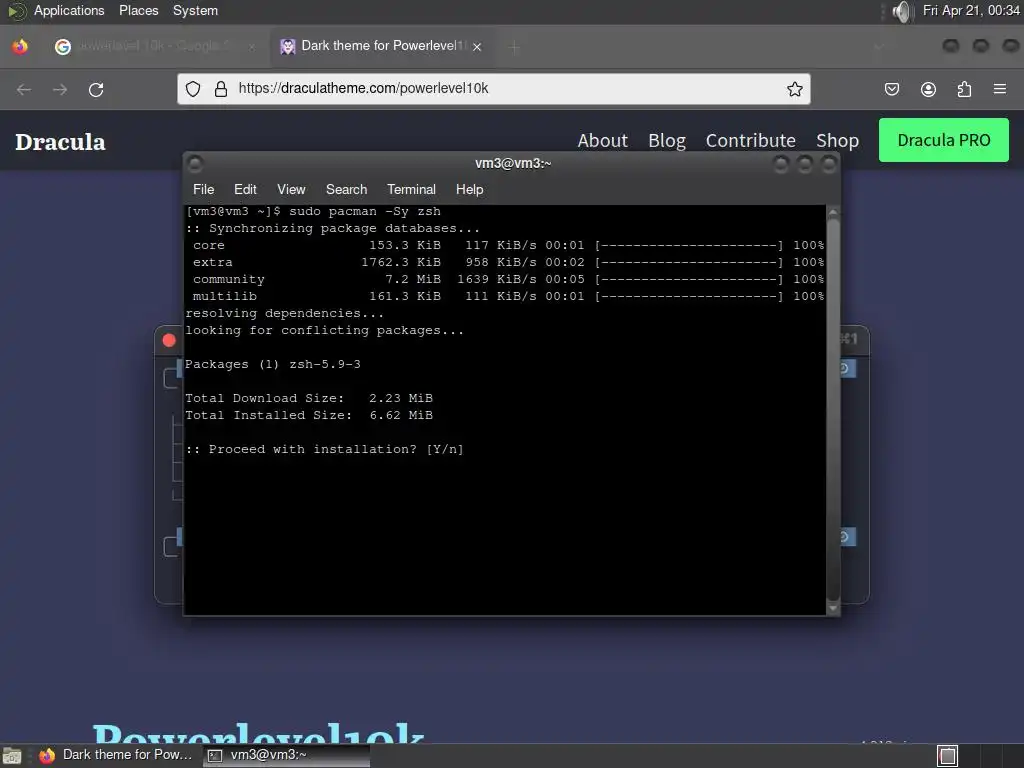
Task: Open the System menu
Action: point(195,10)
